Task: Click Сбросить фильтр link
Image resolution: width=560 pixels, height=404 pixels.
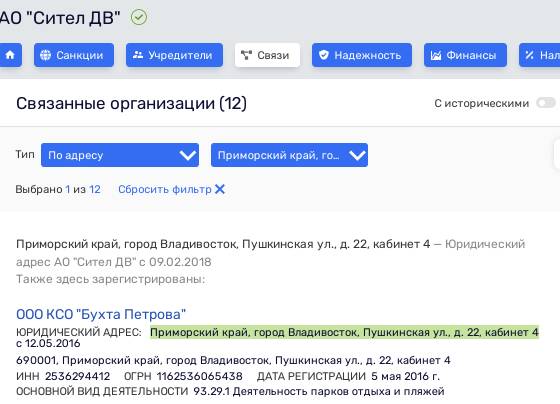Action: (x=165, y=189)
